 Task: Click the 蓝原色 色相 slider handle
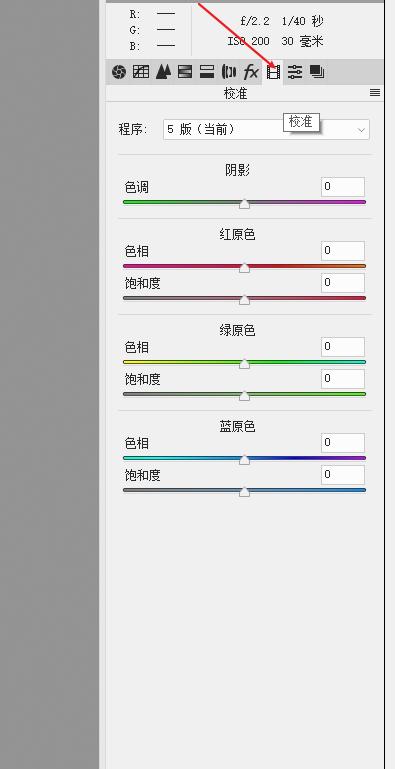(x=244, y=460)
